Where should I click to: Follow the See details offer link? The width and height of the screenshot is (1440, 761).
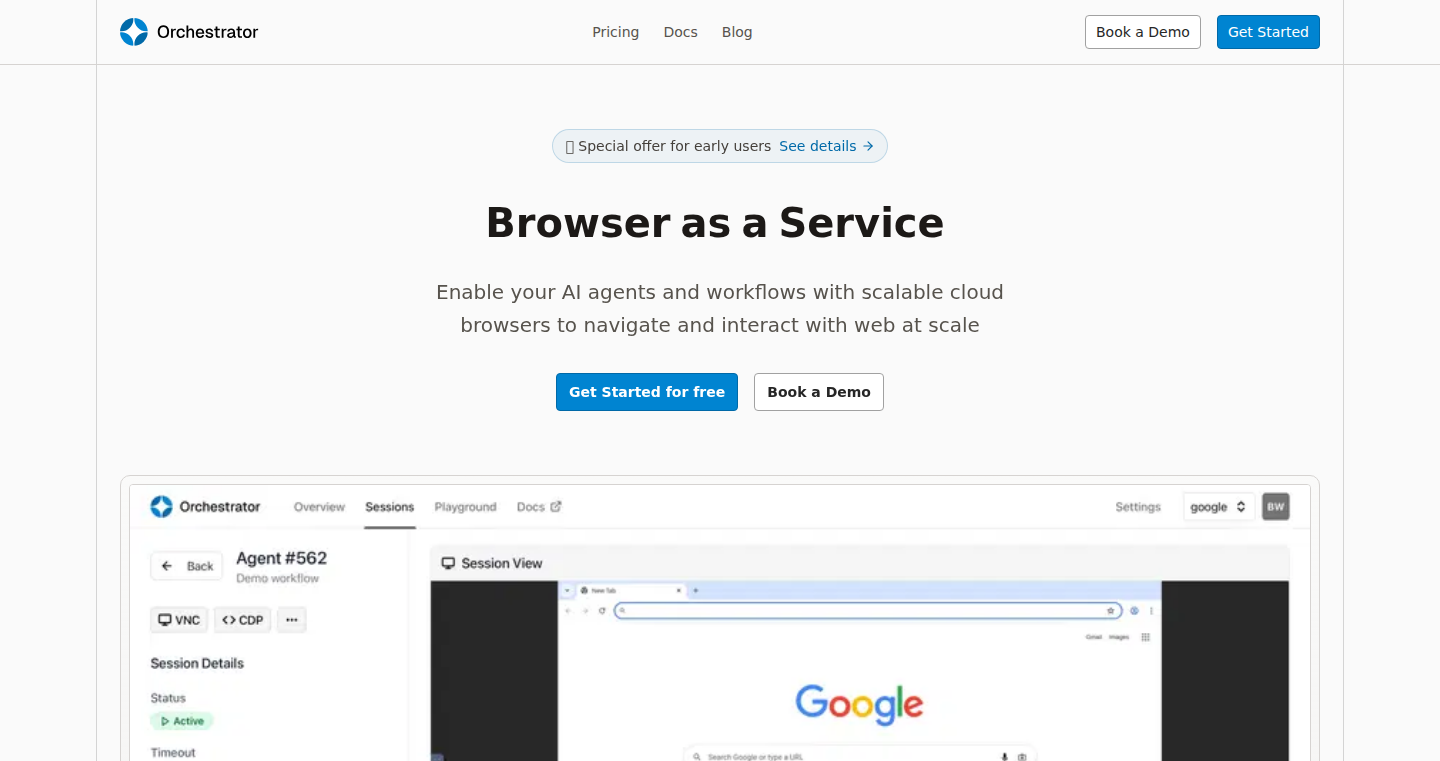click(x=826, y=146)
